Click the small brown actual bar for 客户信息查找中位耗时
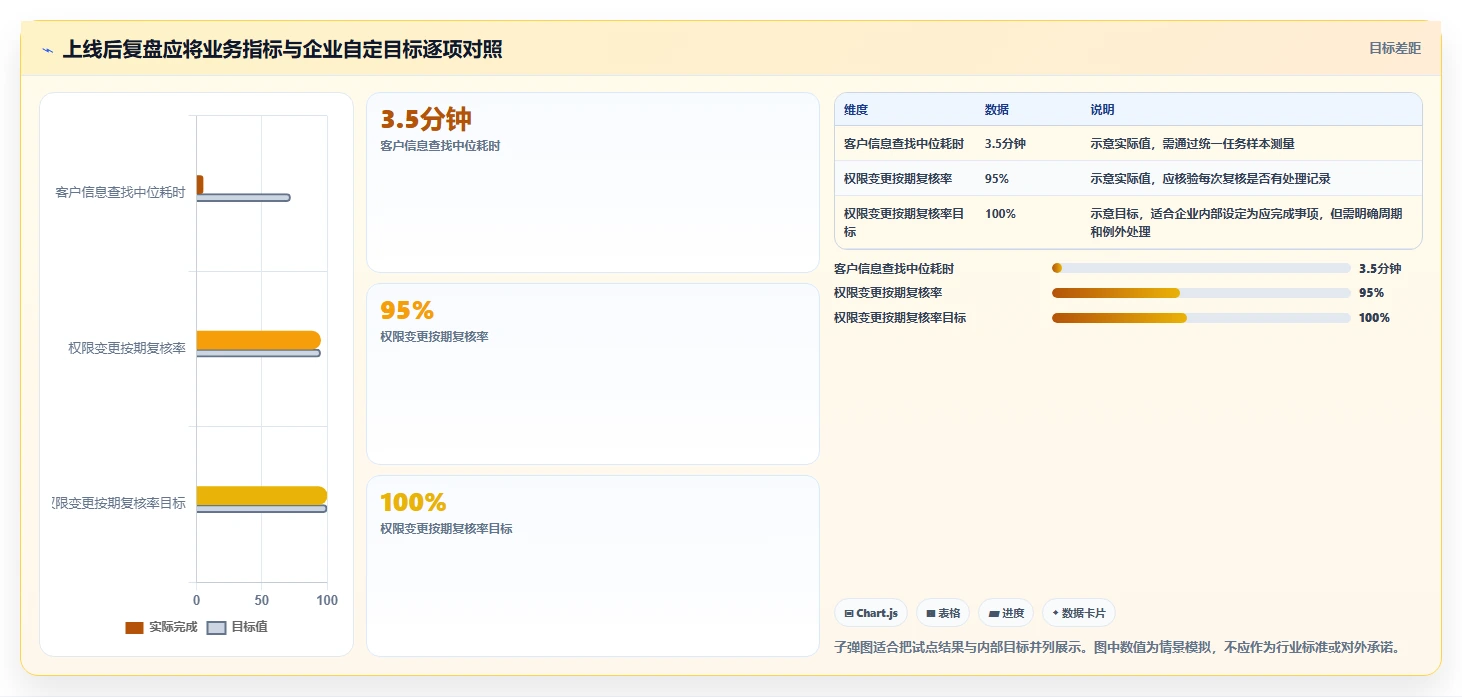Screen dimensions: 1462x697 200,185
